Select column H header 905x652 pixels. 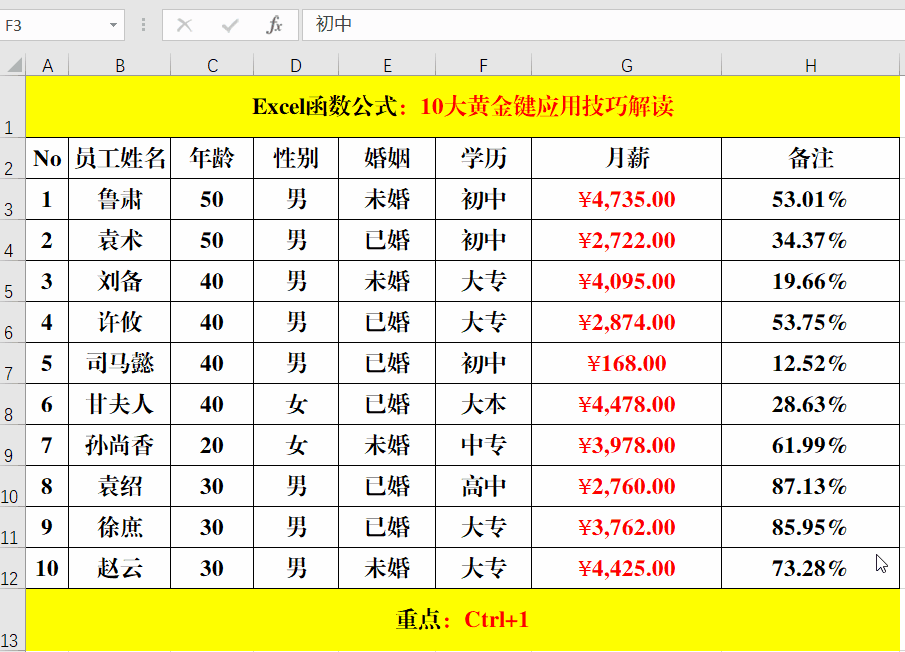point(810,65)
